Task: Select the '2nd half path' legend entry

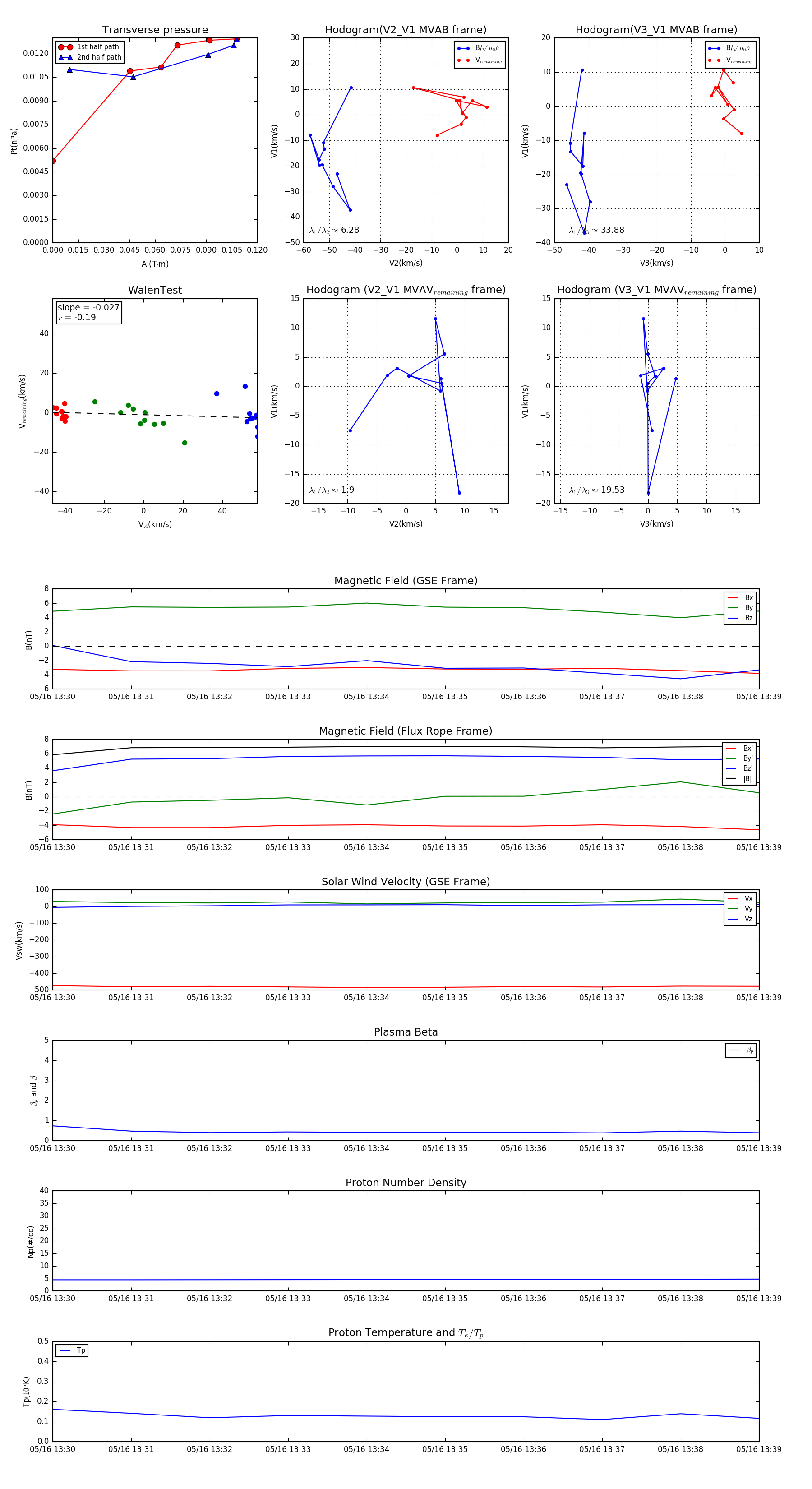Action: tap(90, 57)
